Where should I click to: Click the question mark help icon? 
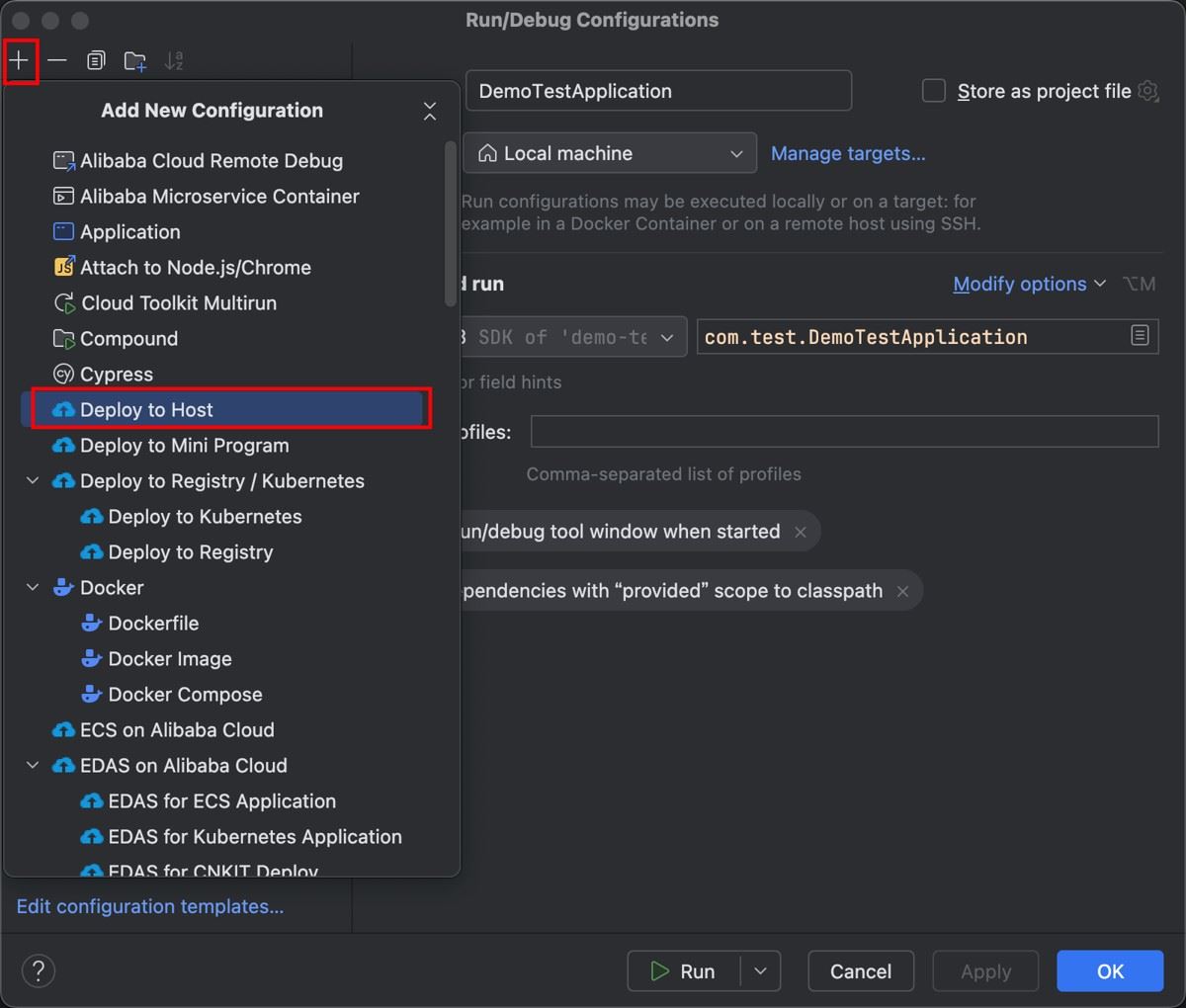click(39, 970)
